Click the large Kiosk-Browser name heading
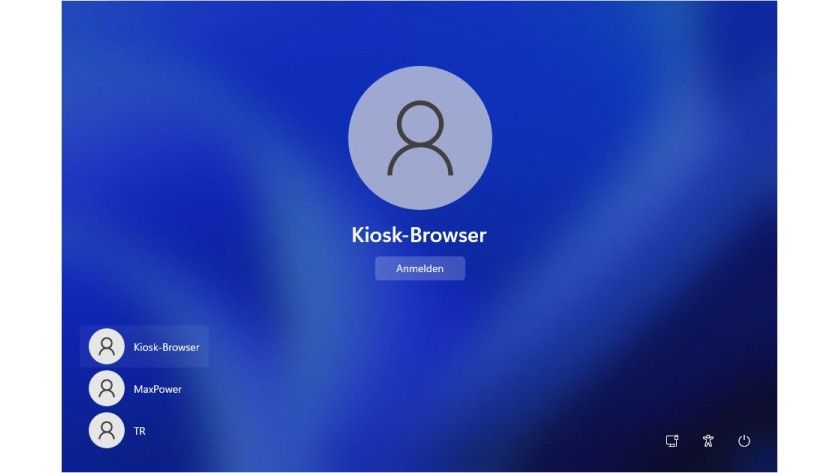The image size is (840, 473). click(x=419, y=235)
